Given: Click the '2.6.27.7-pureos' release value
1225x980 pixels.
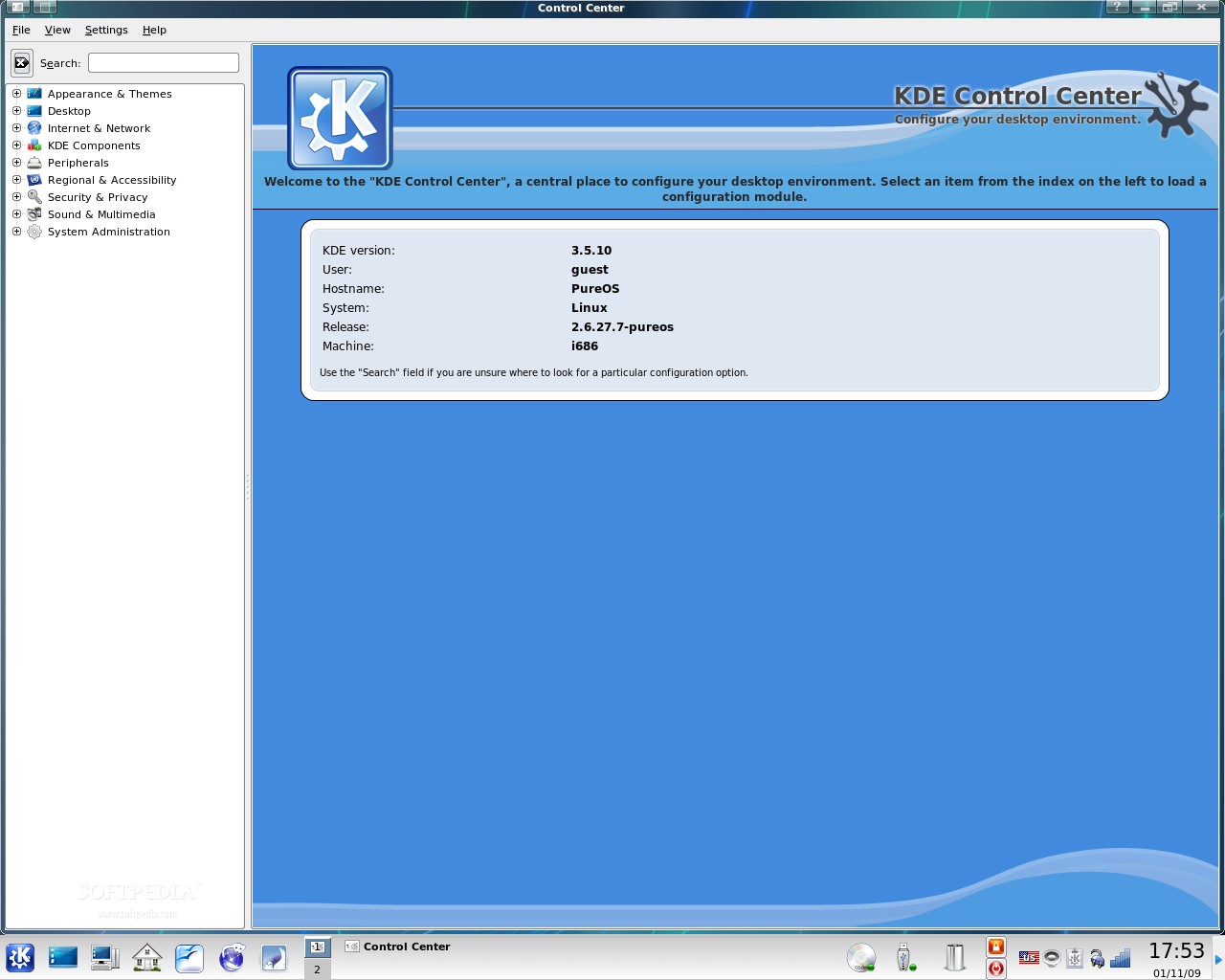Looking at the screenshot, I should (x=622, y=327).
